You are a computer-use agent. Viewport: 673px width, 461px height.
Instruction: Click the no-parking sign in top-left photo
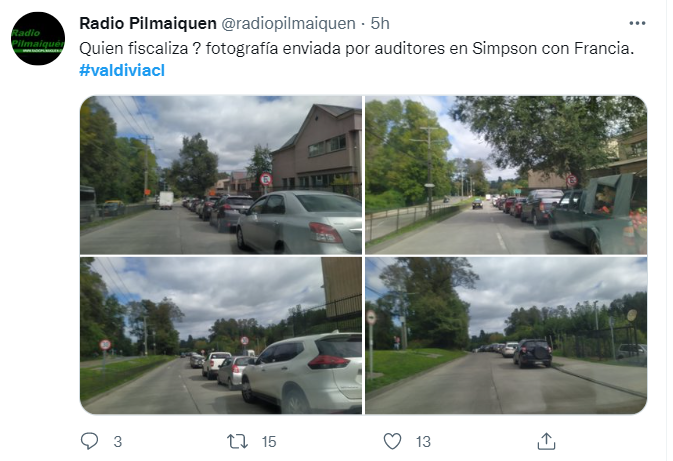tap(266, 179)
